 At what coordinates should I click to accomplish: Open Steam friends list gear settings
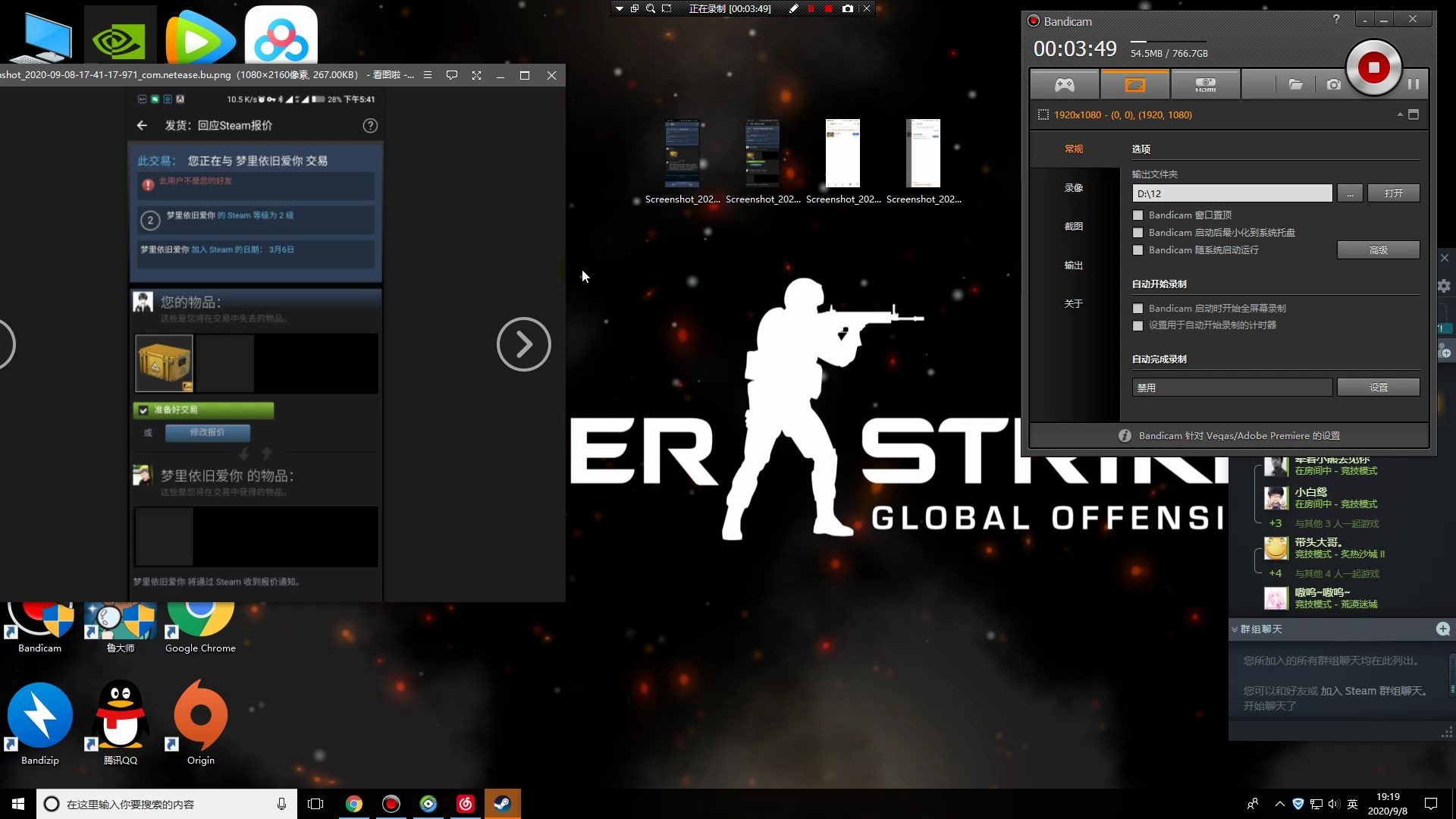[x=1444, y=286]
